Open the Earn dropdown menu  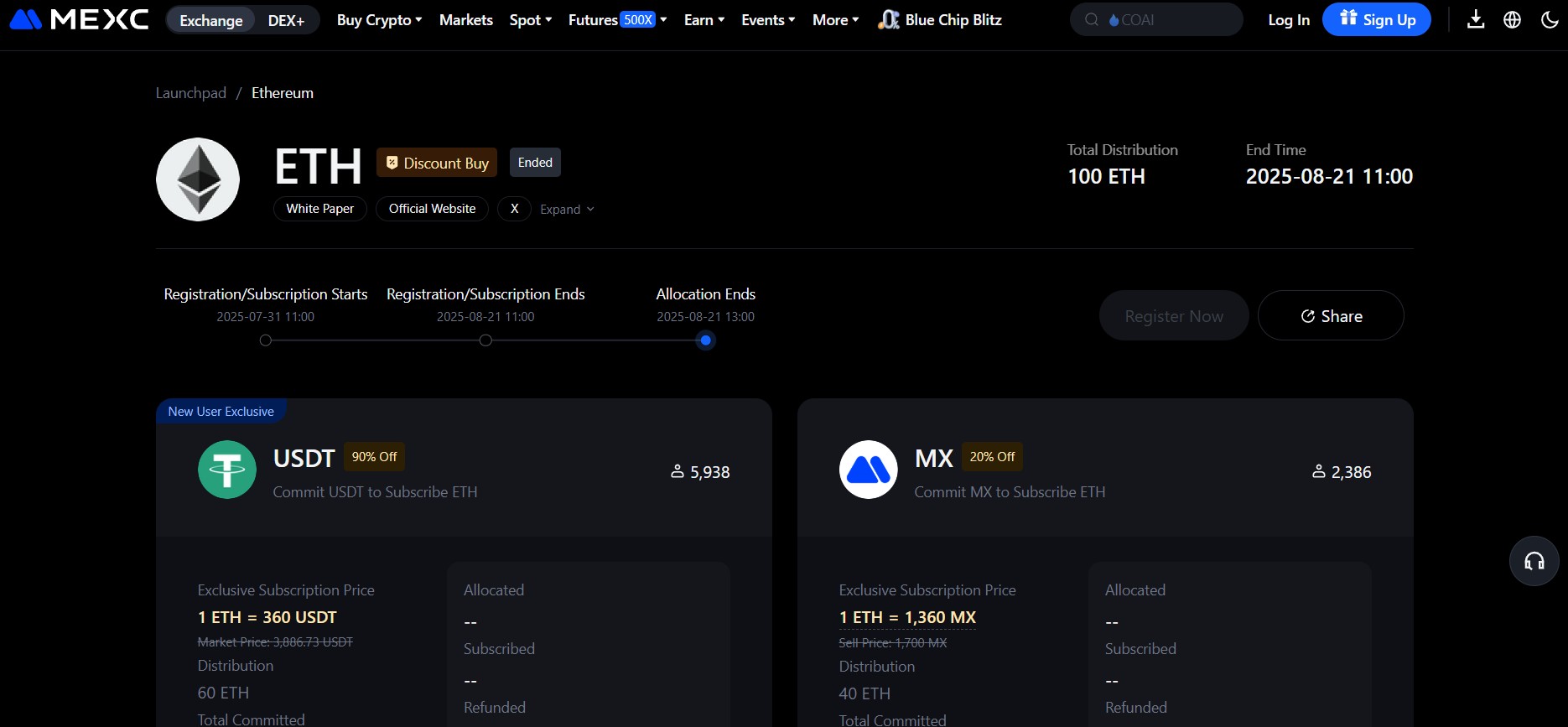(x=704, y=19)
